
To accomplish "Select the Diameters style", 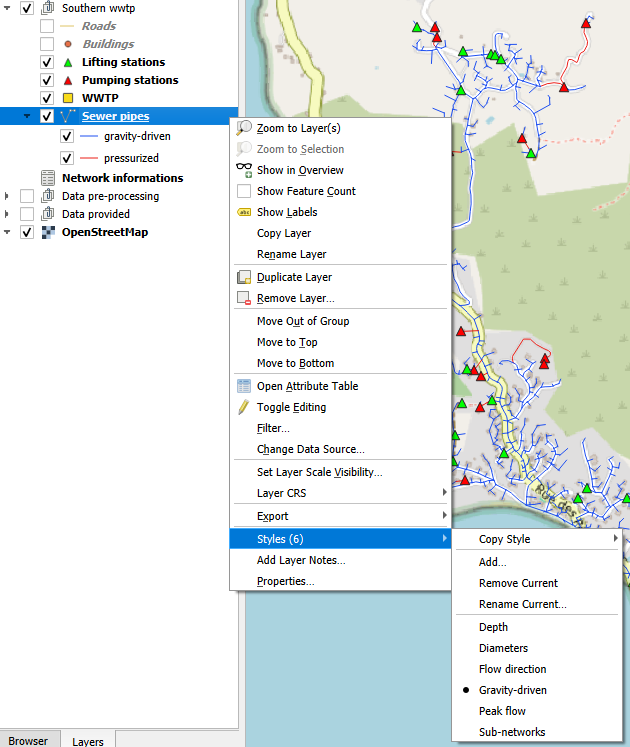I will point(503,648).
